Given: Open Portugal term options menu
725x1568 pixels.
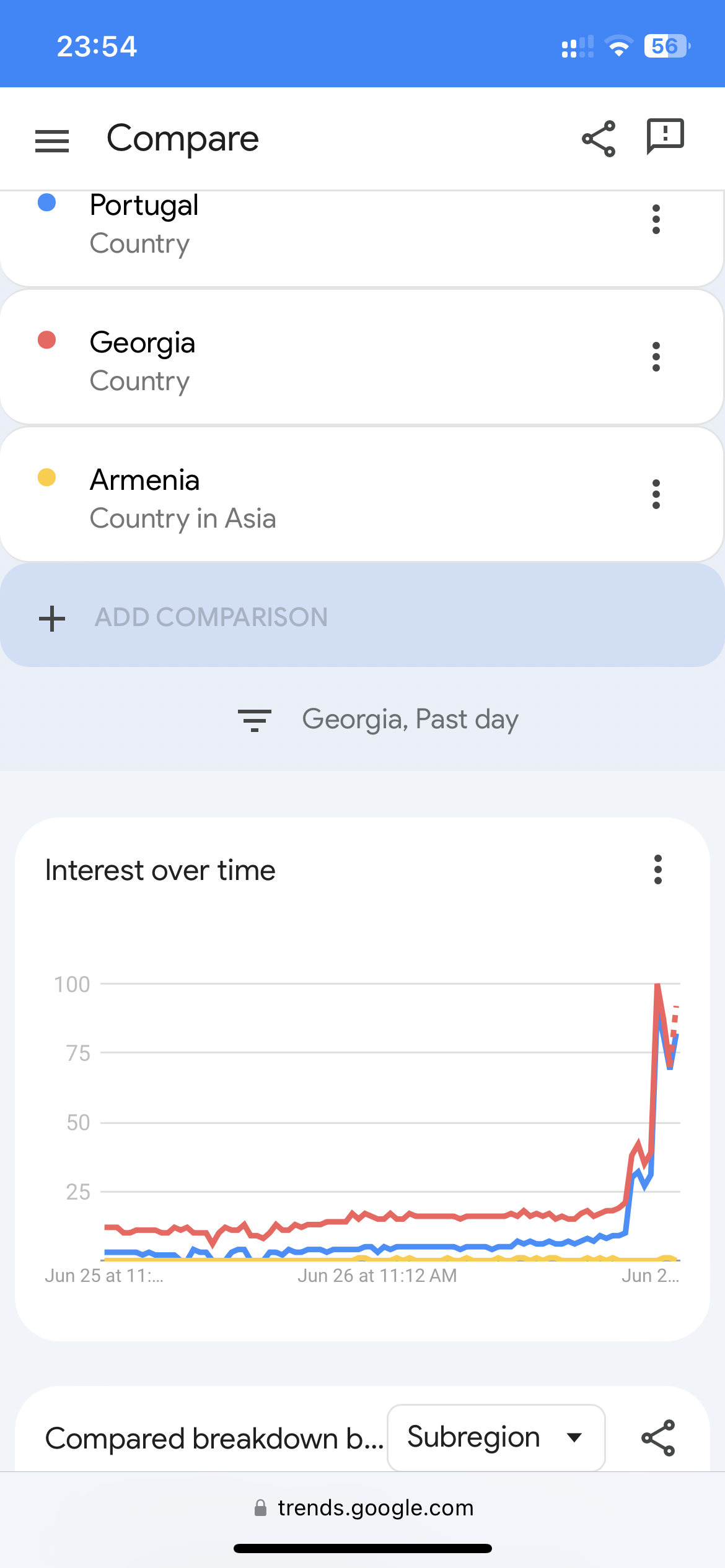Looking at the screenshot, I should 656,219.
